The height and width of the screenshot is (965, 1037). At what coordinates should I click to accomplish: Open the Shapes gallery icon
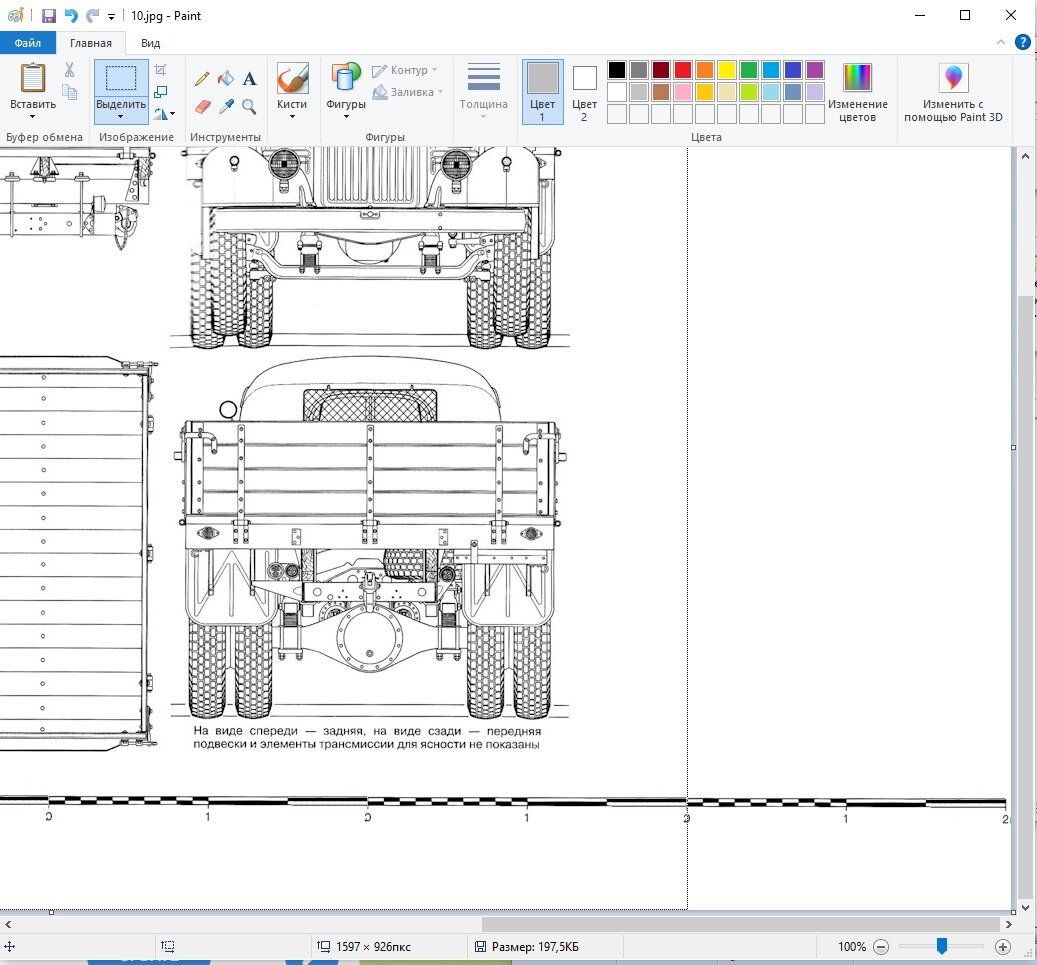coord(346,77)
